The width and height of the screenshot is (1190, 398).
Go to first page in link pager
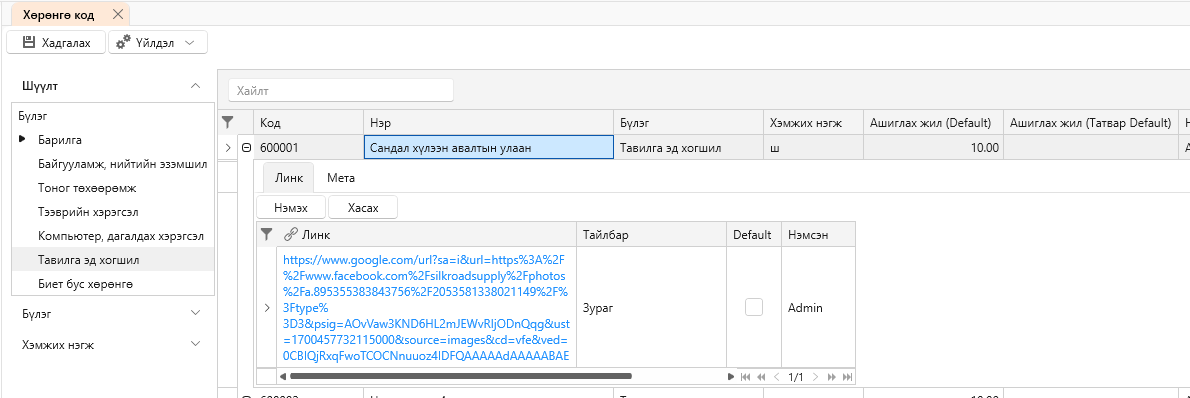(x=745, y=376)
